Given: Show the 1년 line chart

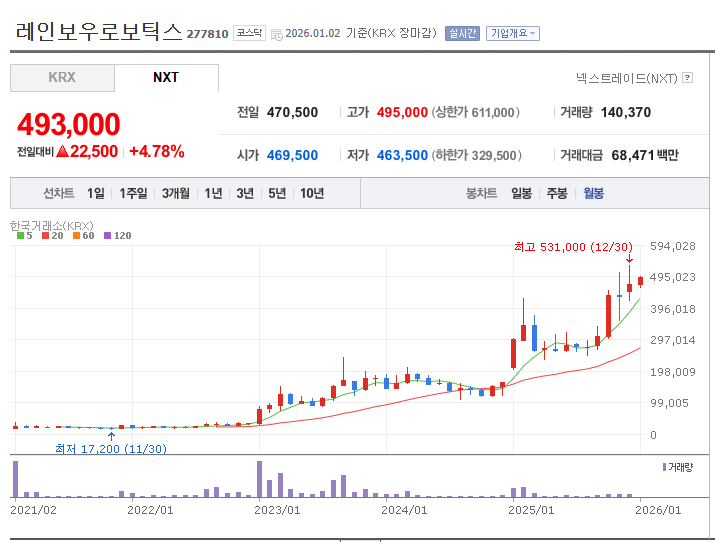Looking at the screenshot, I should (x=213, y=193).
